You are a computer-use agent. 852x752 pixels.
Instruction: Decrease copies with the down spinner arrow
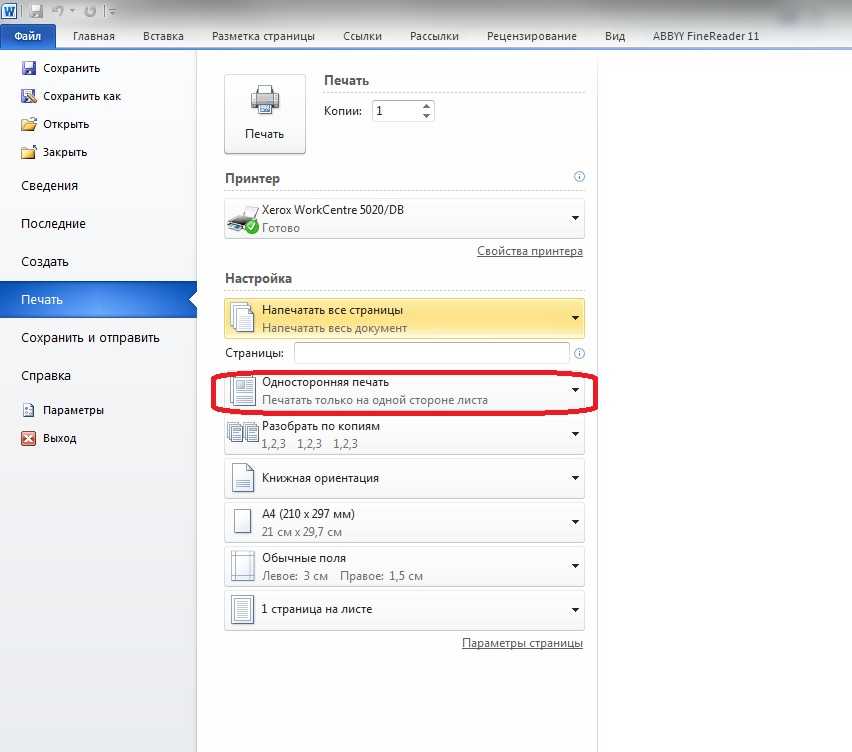pyautogui.click(x=427, y=115)
